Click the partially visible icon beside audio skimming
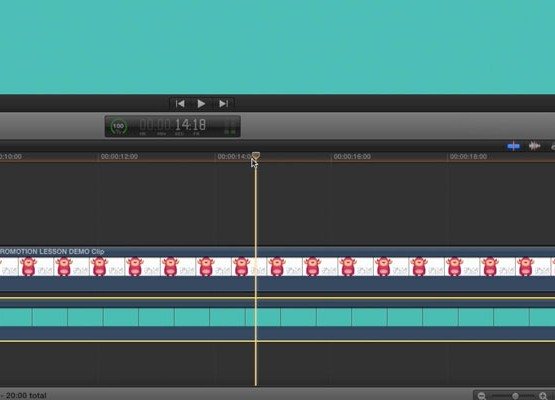This screenshot has width=555, height=400. 553,146
